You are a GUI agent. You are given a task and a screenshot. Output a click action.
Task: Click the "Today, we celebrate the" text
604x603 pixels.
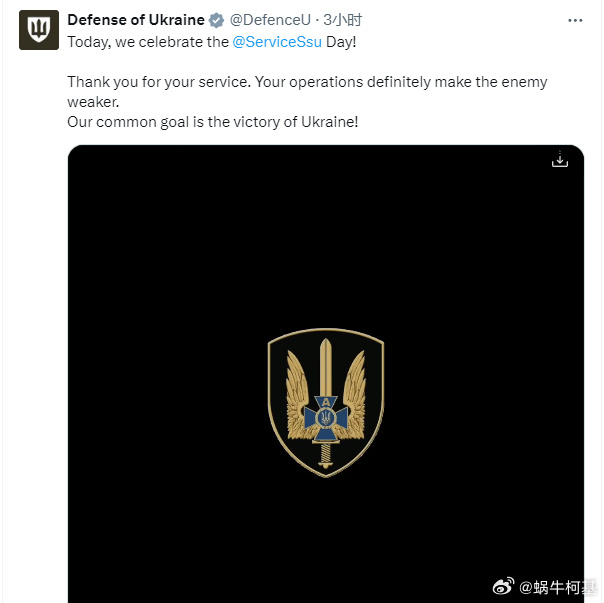pyautogui.click(x=148, y=42)
